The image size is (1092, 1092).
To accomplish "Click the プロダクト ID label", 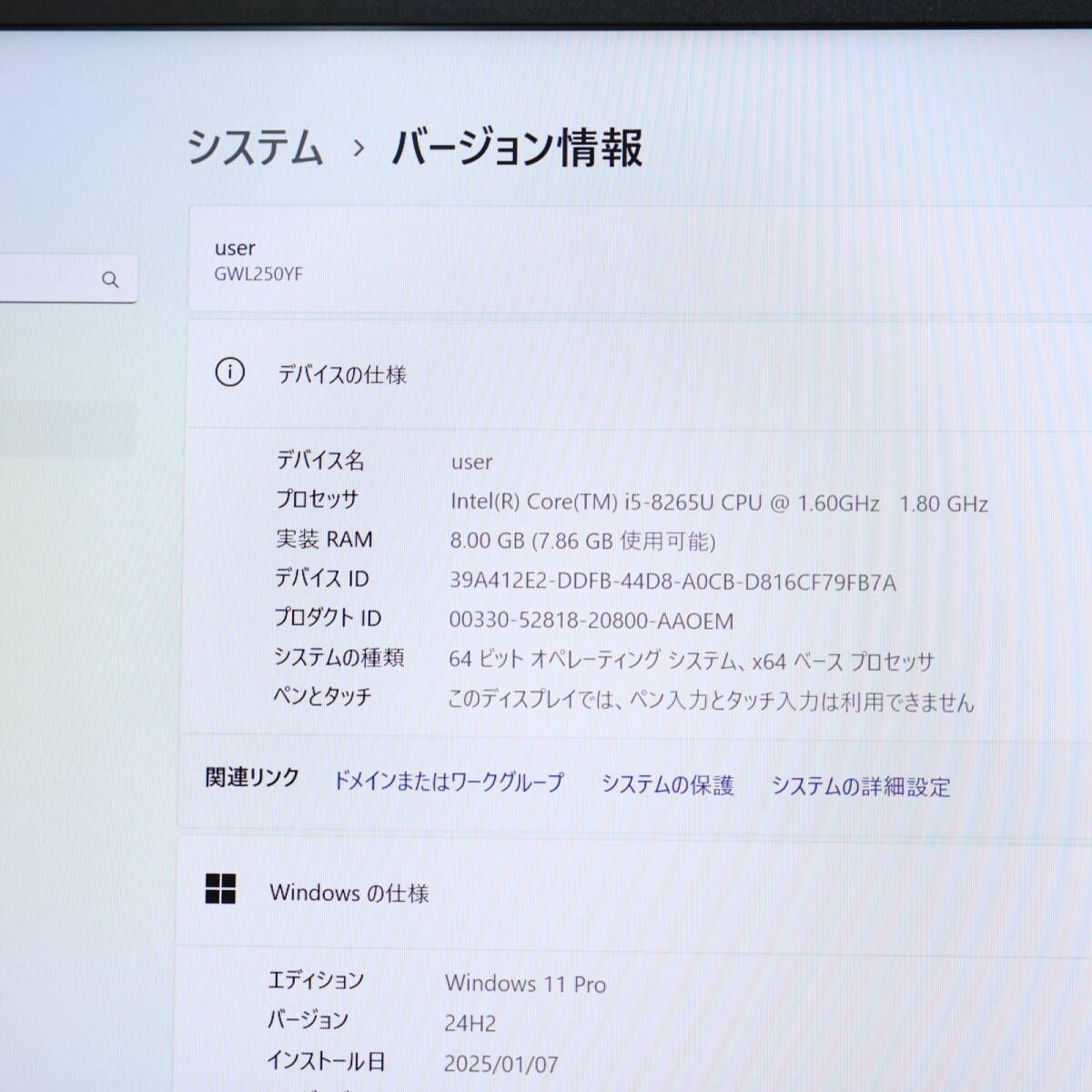I will 328,618.
